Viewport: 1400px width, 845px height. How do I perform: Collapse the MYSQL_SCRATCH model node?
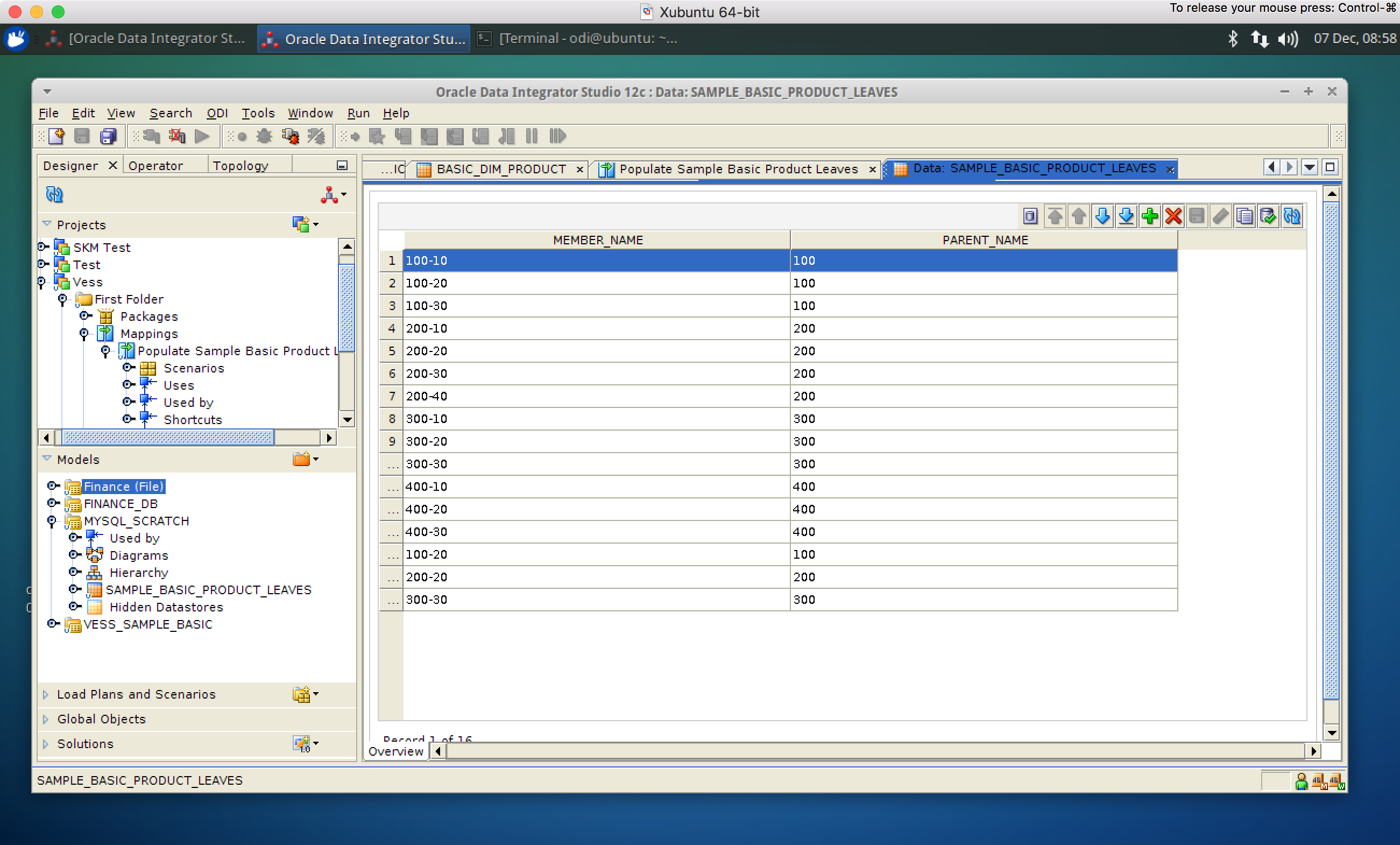click(x=52, y=521)
